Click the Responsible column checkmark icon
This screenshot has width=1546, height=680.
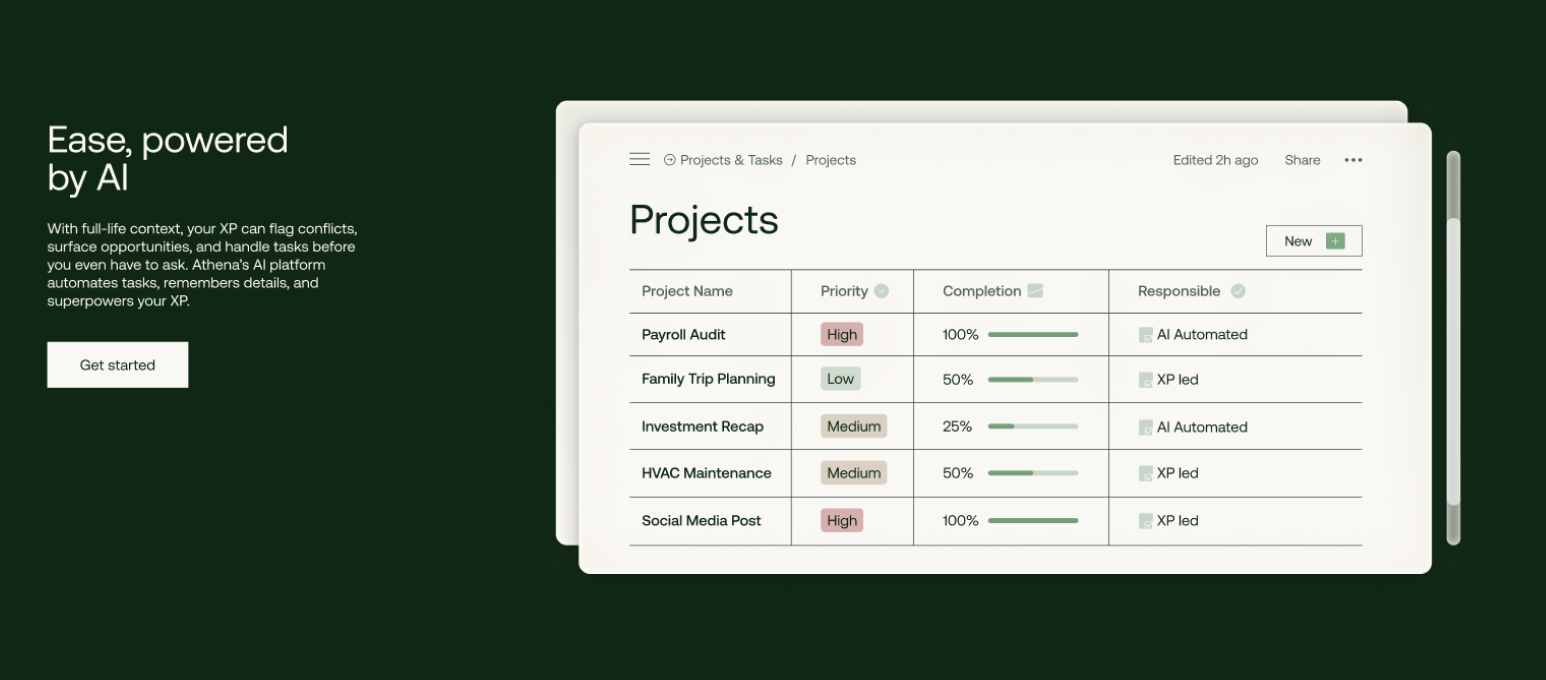pyautogui.click(x=1238, y=291)
